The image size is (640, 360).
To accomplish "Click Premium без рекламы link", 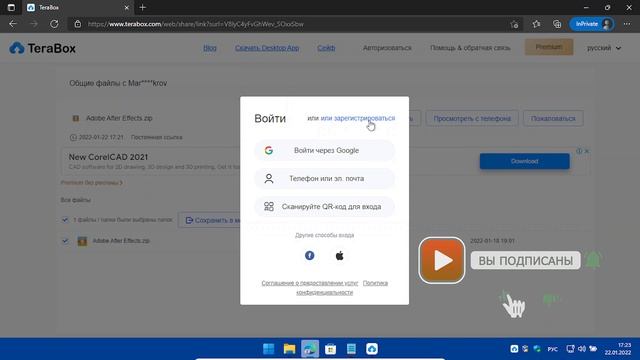I will 91,182.
